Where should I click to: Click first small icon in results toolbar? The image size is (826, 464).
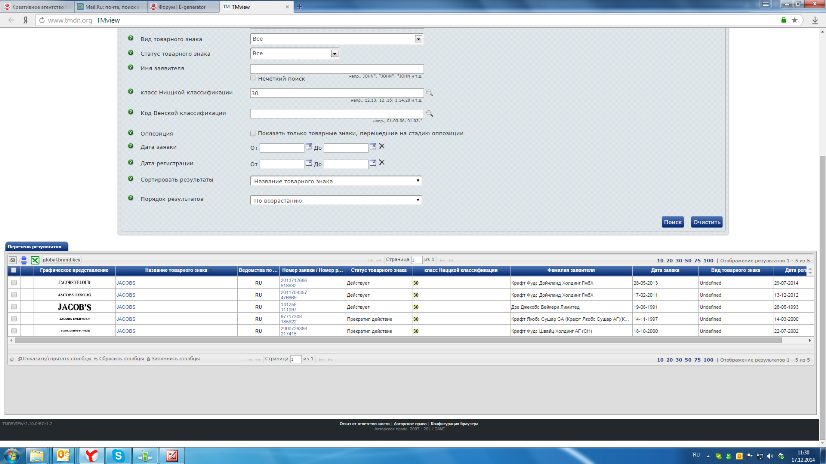pyautogui.click(x=13, y=260)
